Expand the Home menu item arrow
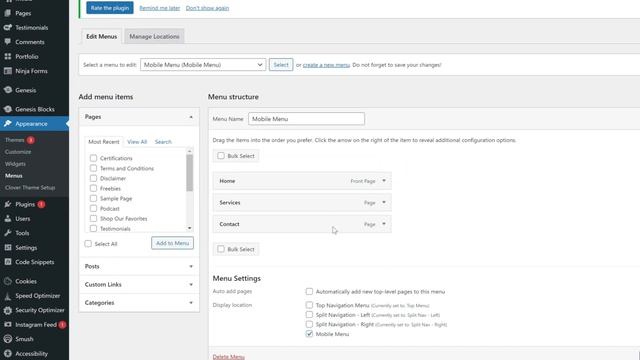The height and width of the screenshot is (360, 640). click(384, 181)
